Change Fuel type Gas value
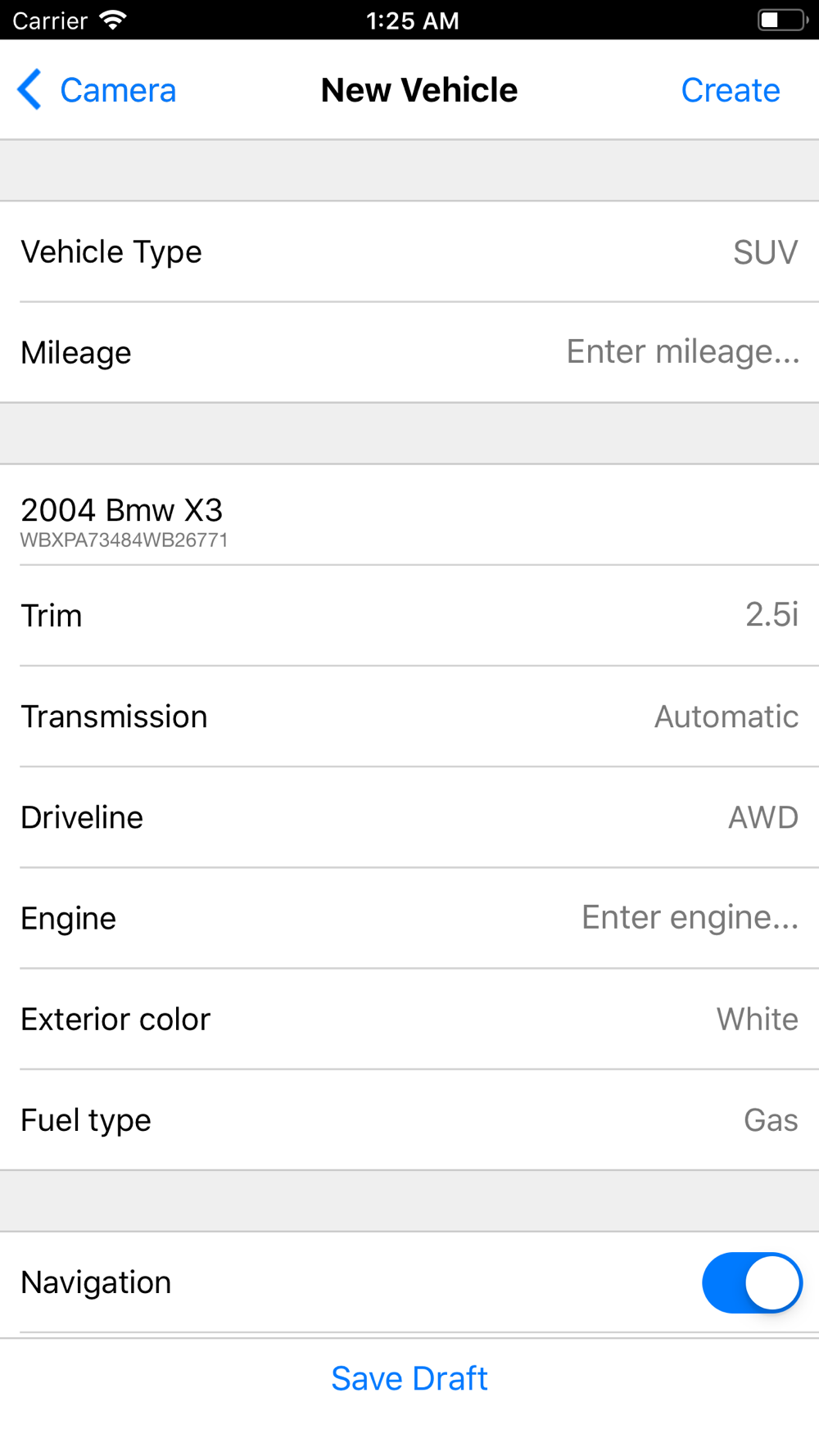This screenshot has height=1456, width=819. (409, 1119)
